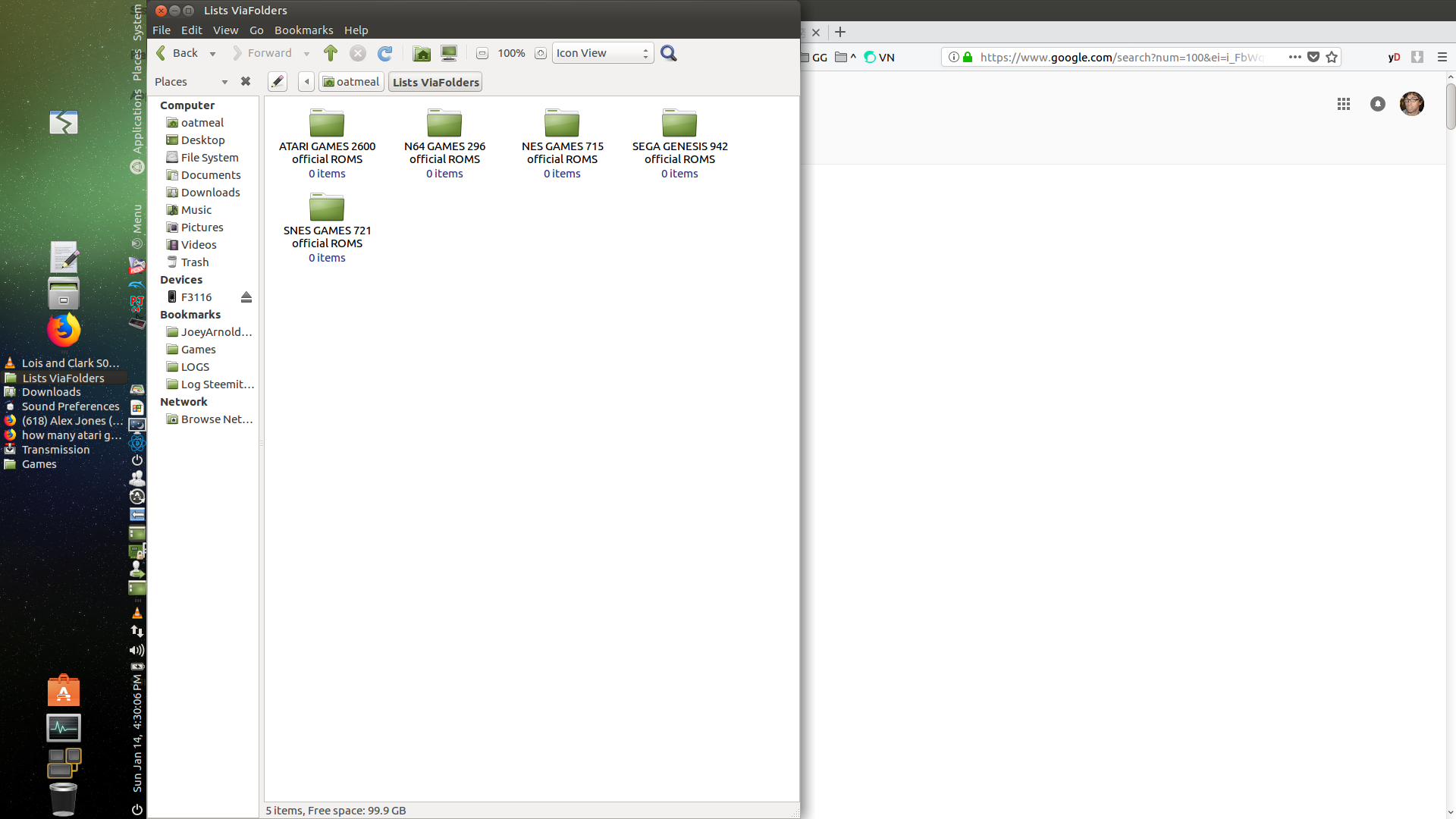Image resolution: width=1456 pixels, height=819 pixels.
Task: Open the Google account avatar in browser
Action: tap(1412, 104)
